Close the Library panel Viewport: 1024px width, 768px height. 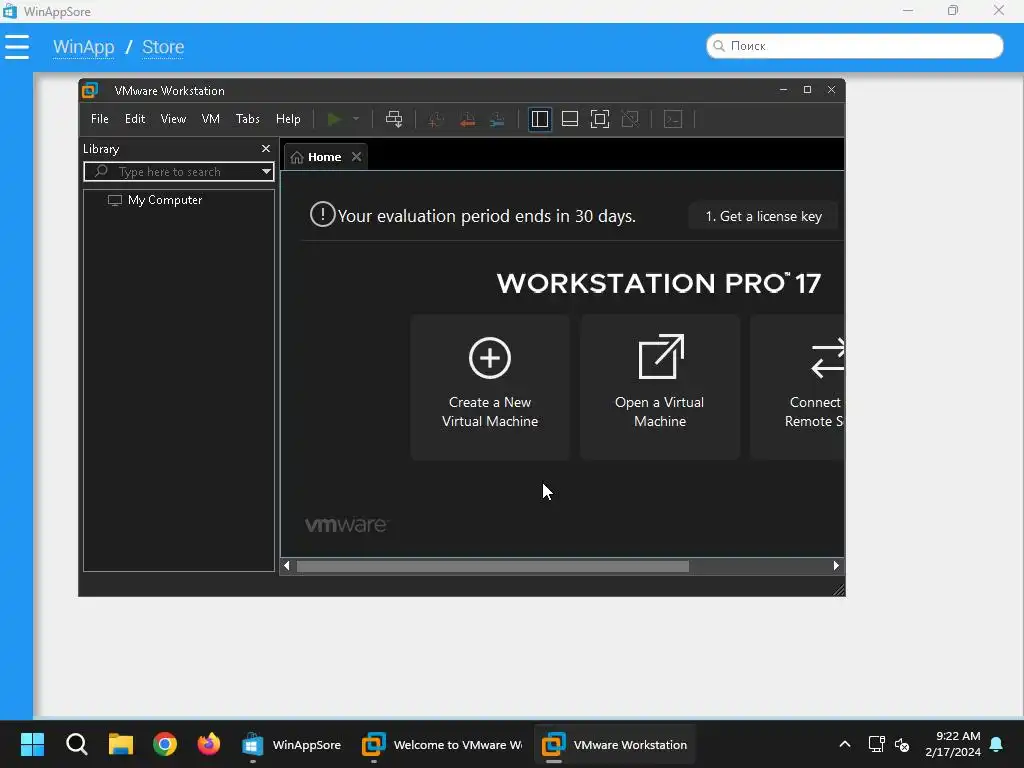[x=266, y=149]
